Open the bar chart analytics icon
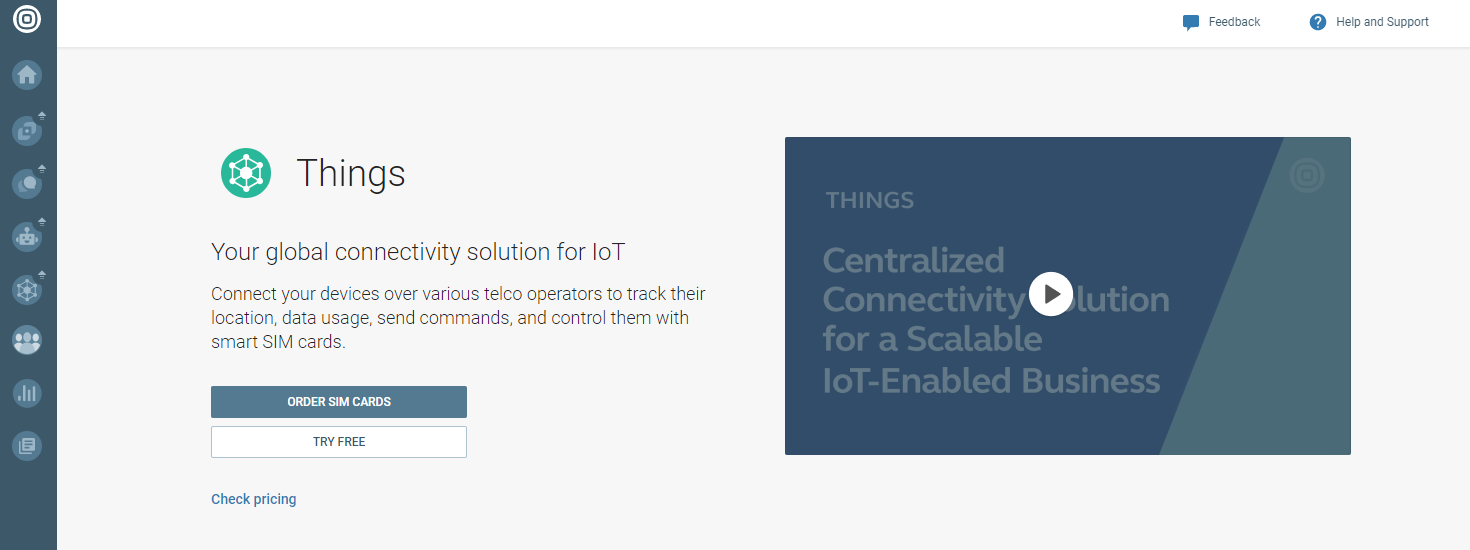Screen dimensions: 1470x550 point(27,393)
